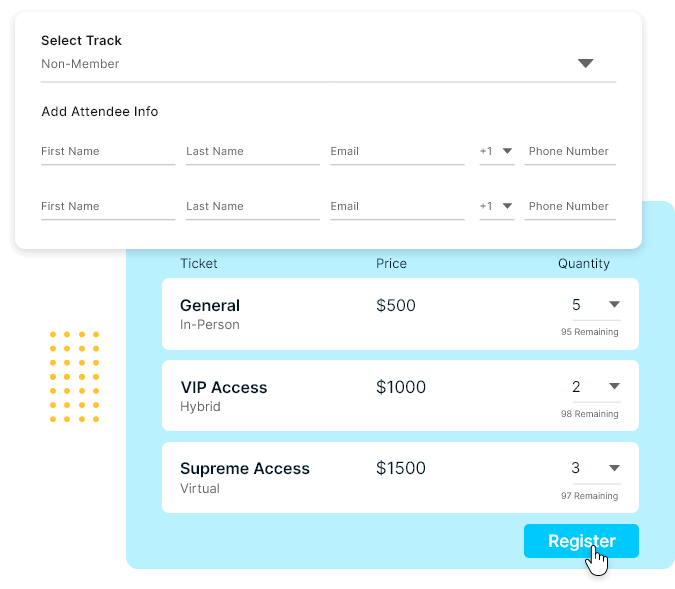Open the Supreme Access quantity dropdown
The width and height of the screenshot is (675, 589).
(614, 468)
